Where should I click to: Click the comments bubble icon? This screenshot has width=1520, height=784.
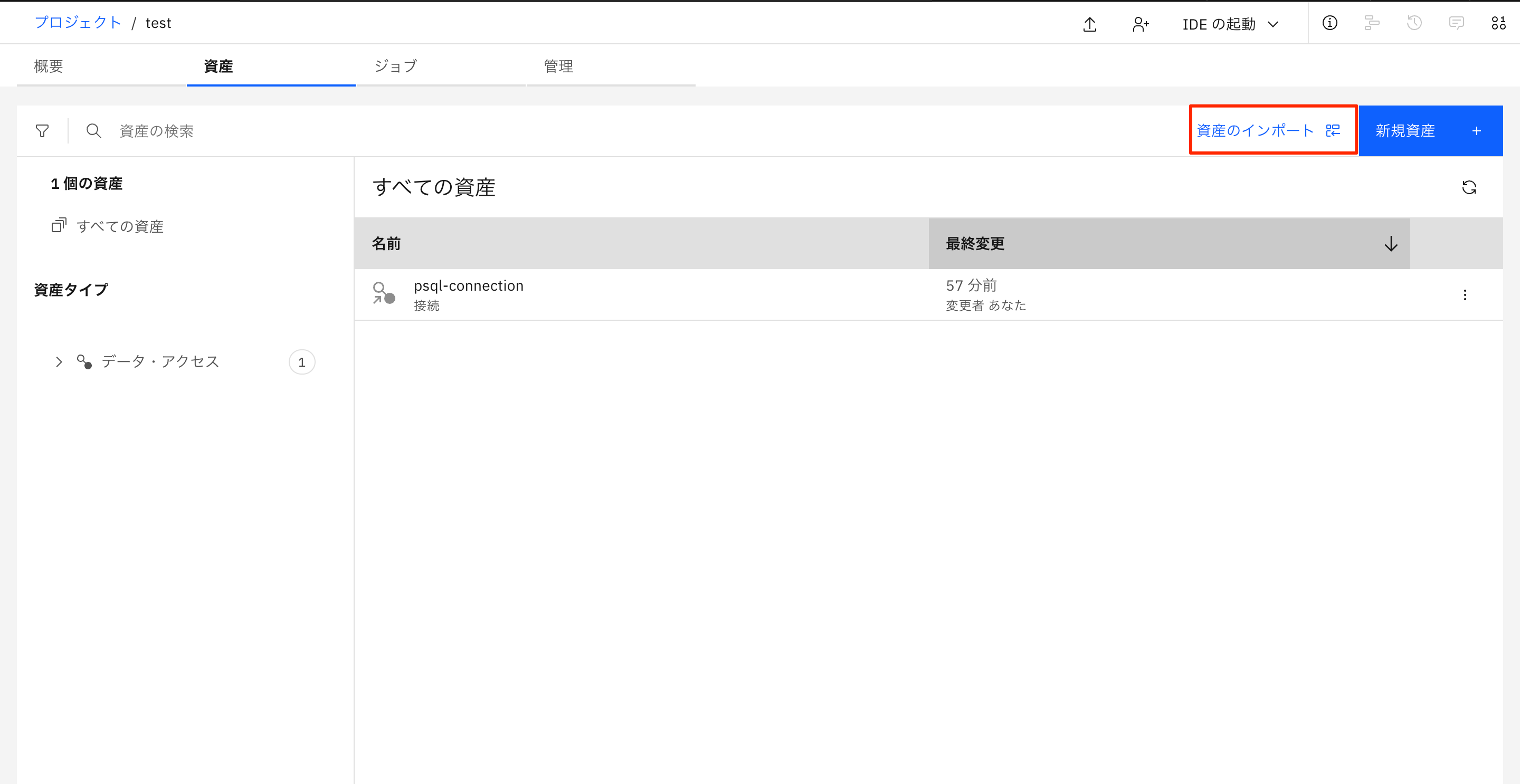click(x=1456, y=23)
